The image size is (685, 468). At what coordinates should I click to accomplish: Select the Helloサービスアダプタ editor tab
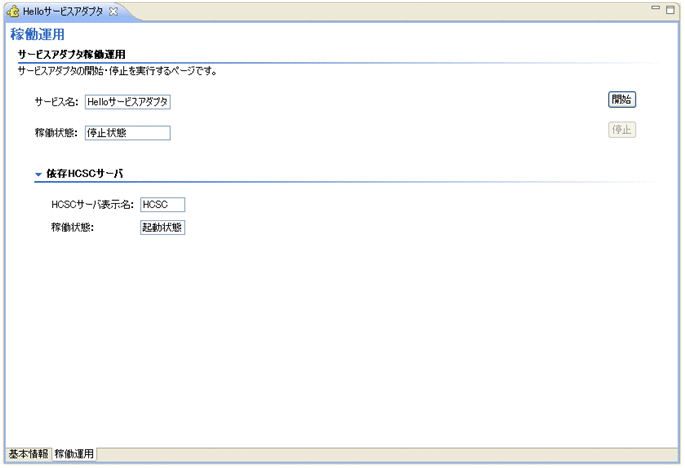click(63, 12)
